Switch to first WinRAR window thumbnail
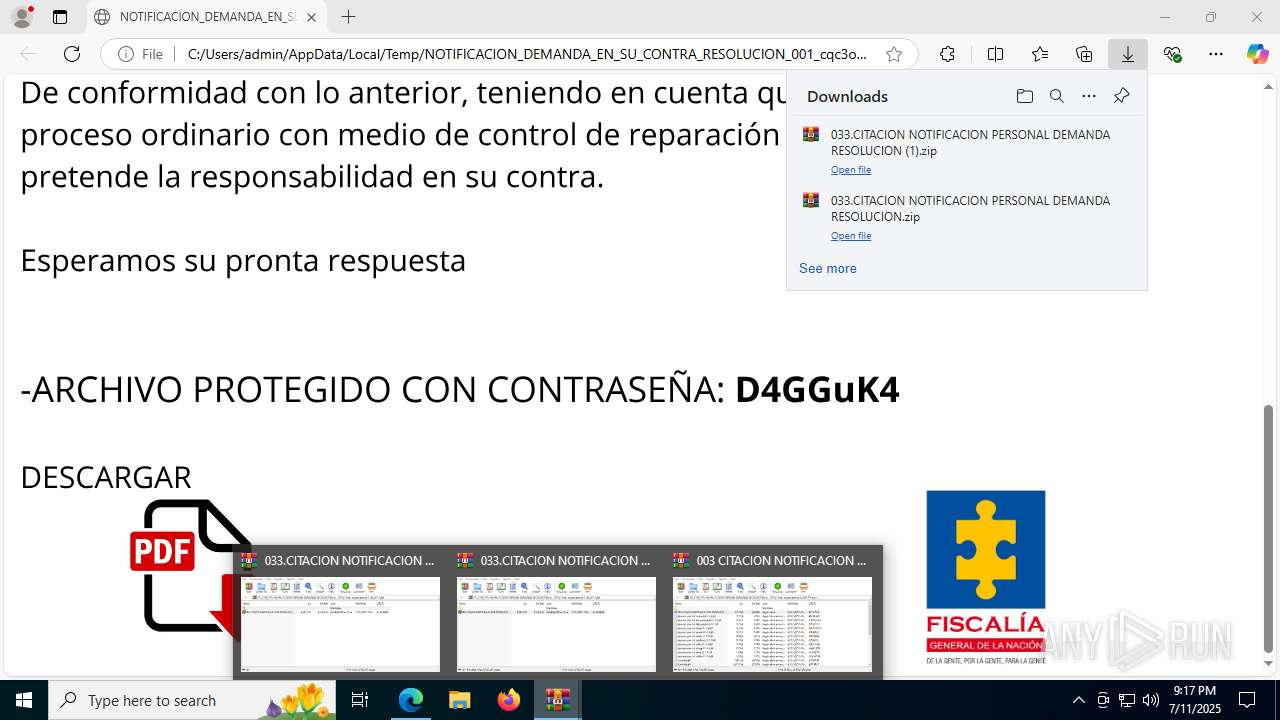 pyautogui.click(x=340, y=613)
